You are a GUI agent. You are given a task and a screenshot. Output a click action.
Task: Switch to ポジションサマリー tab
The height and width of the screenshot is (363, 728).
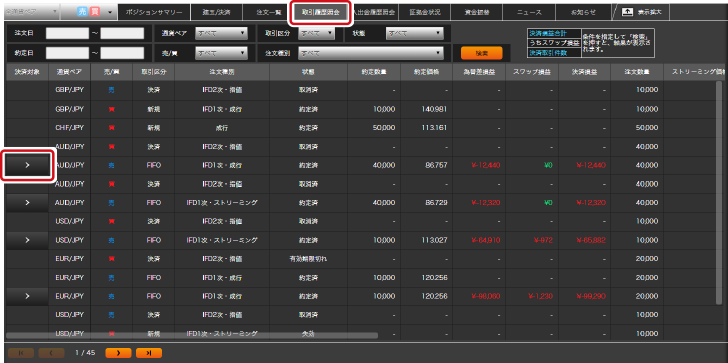[x=154, y=12]
